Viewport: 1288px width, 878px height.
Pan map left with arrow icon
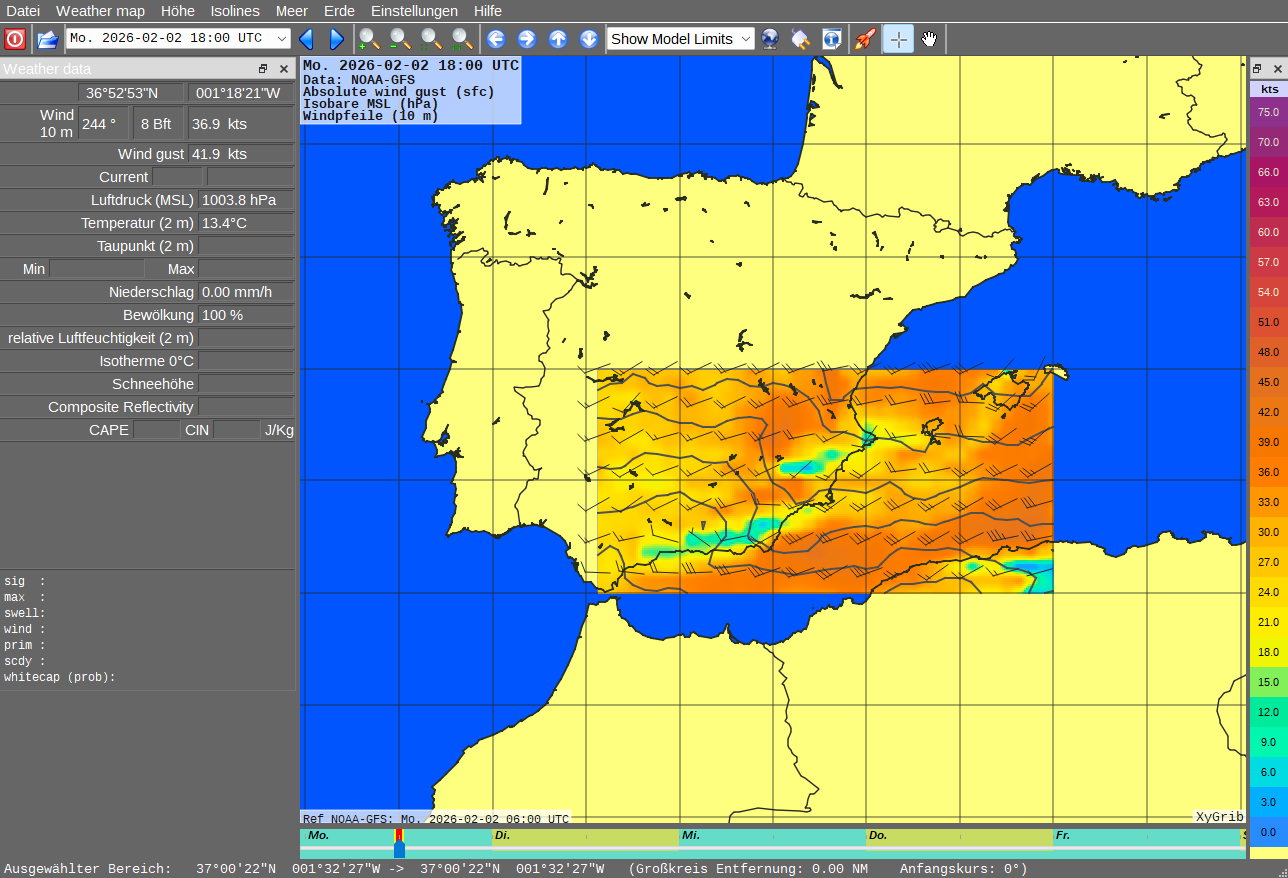point(496,39)
